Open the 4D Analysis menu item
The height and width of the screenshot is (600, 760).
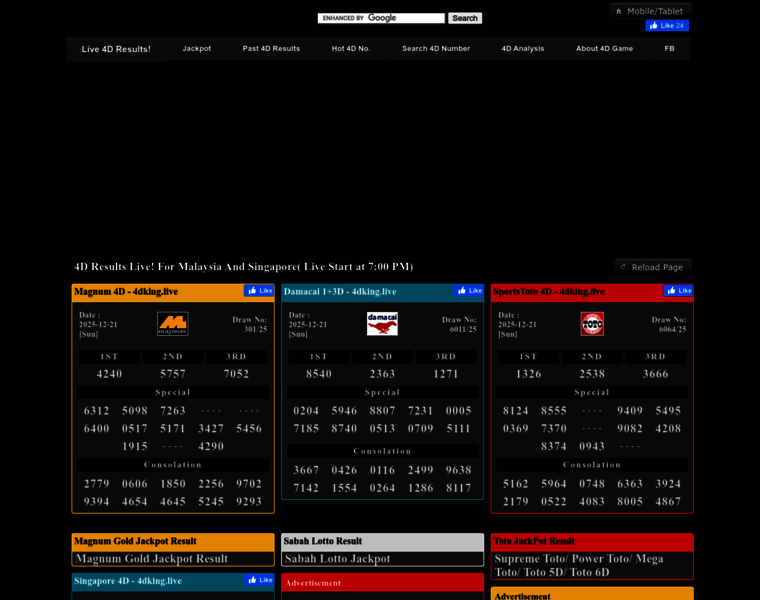pyautogui.click(x=523, y=48)
